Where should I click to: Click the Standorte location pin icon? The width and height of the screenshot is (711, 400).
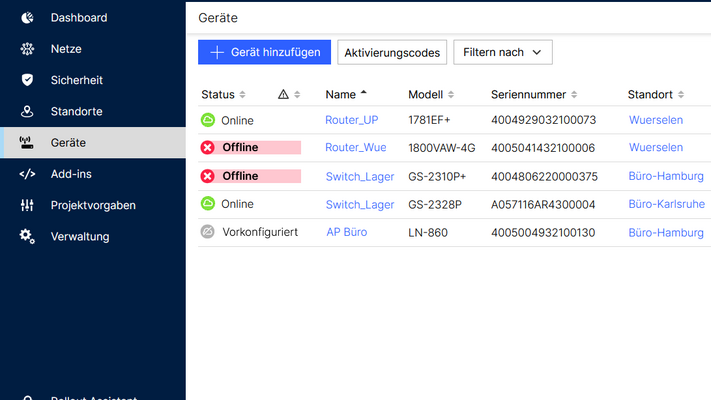click(27, 112)
